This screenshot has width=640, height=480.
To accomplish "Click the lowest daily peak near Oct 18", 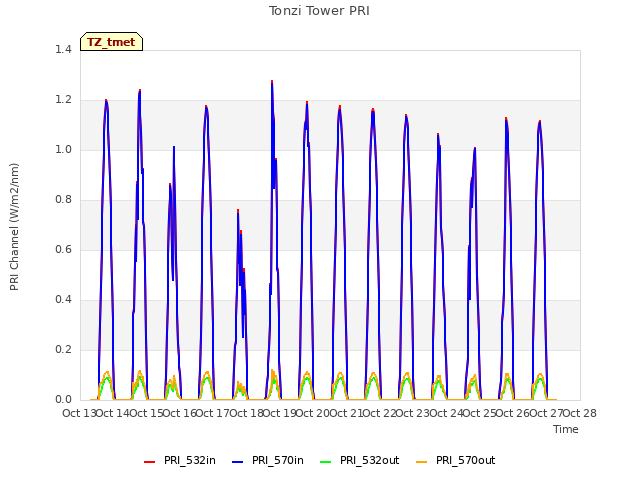I will [x=238, y=211].
